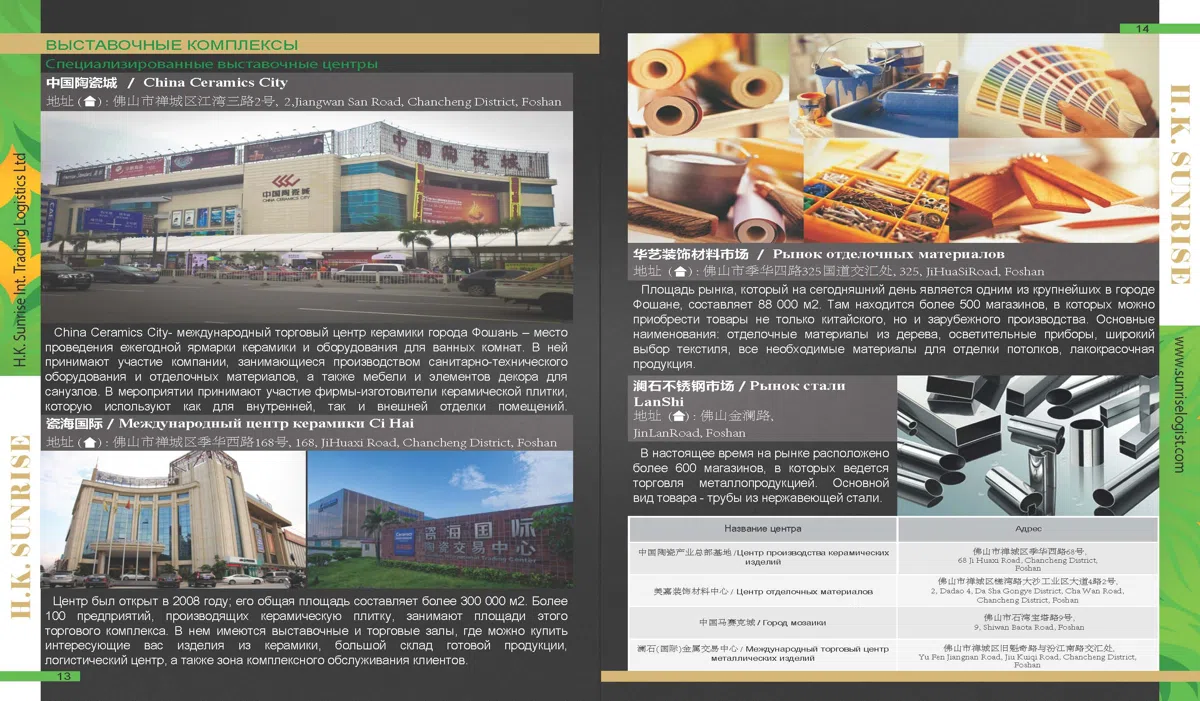
Task: Click title 华艺装饰材料市场 / Рынок отделочных материалов
Action: [x=818, y=254]
